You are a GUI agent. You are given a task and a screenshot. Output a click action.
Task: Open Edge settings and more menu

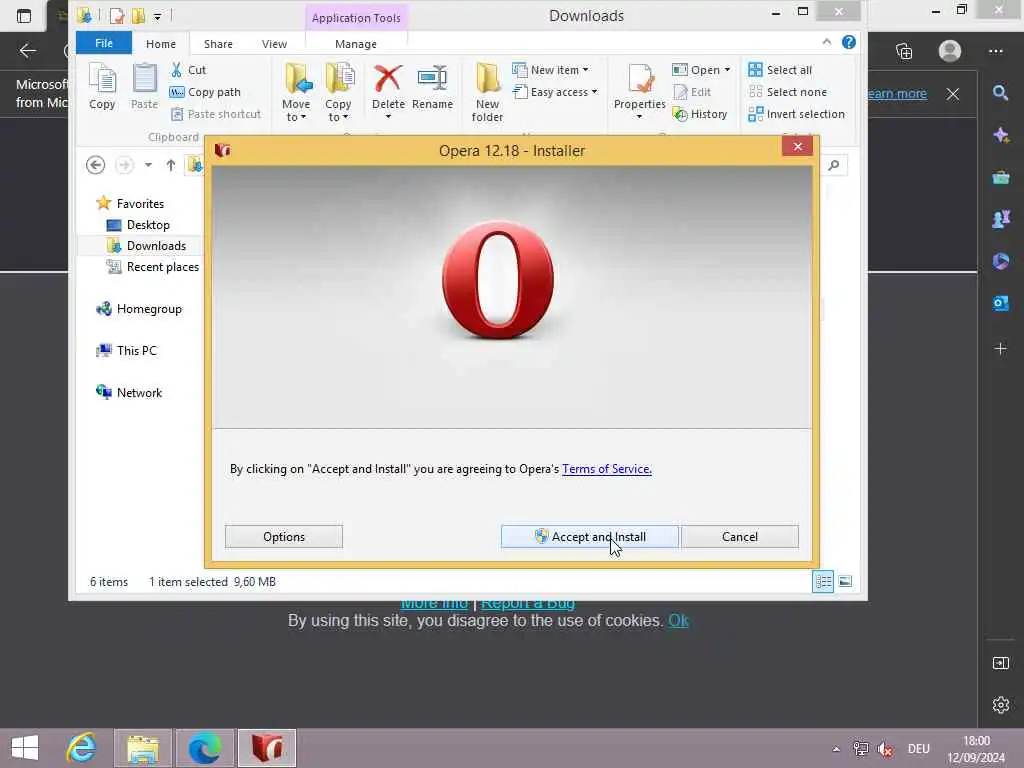click(995, 51)
